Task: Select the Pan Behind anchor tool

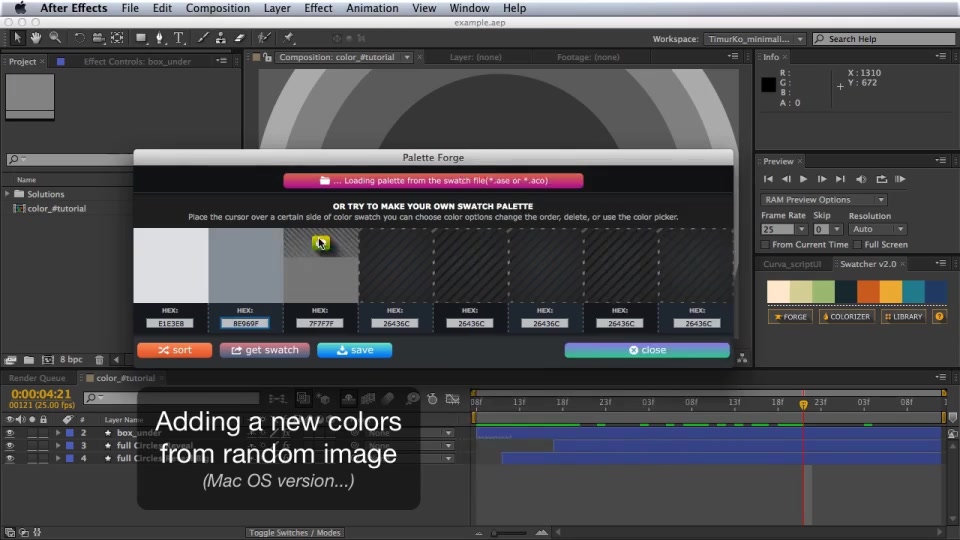Action: 117,38
